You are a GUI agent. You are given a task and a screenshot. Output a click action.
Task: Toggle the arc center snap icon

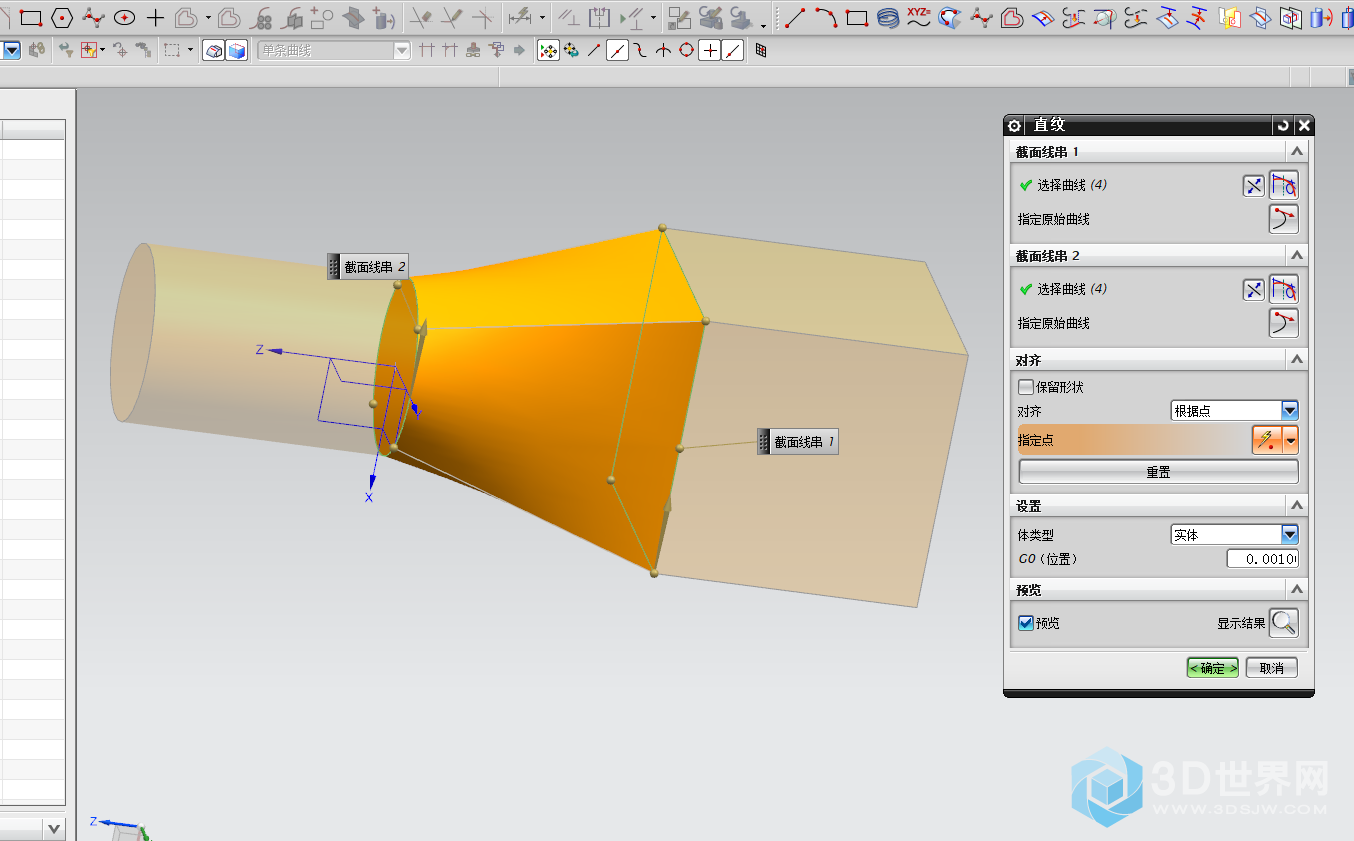pyautogui.click(x=687, y=50)
